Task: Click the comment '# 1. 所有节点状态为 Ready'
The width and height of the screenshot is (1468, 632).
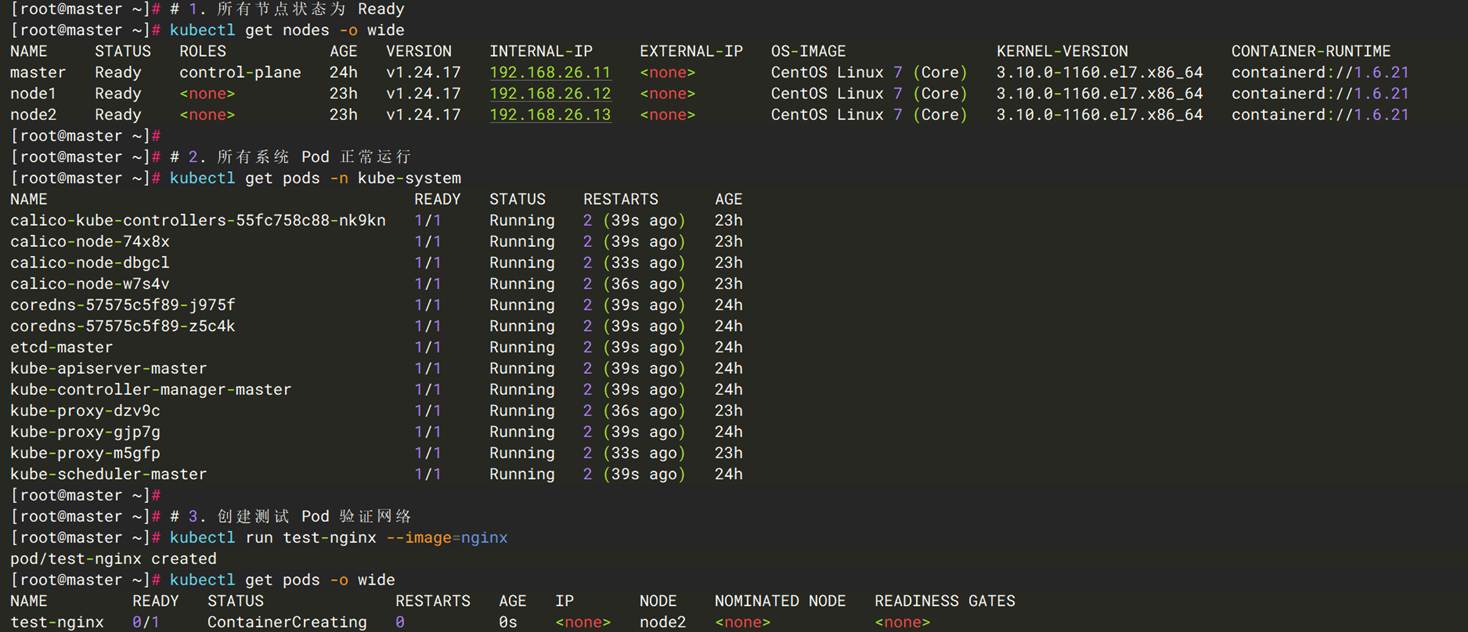Action: click(x=287, y=9)
